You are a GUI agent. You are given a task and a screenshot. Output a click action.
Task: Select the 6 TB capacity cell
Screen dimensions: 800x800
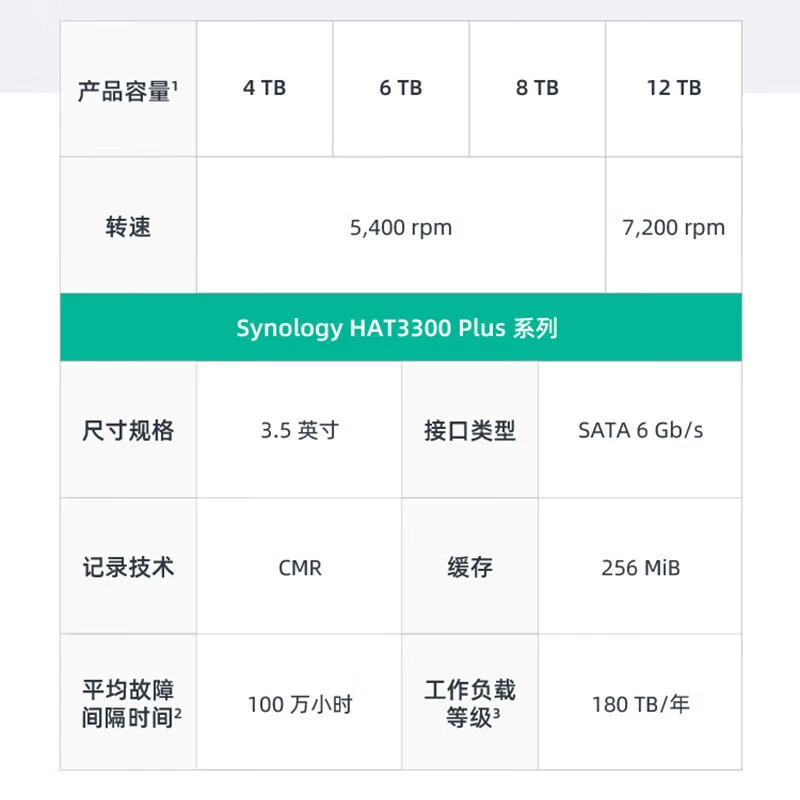click(x=401, y=89)
